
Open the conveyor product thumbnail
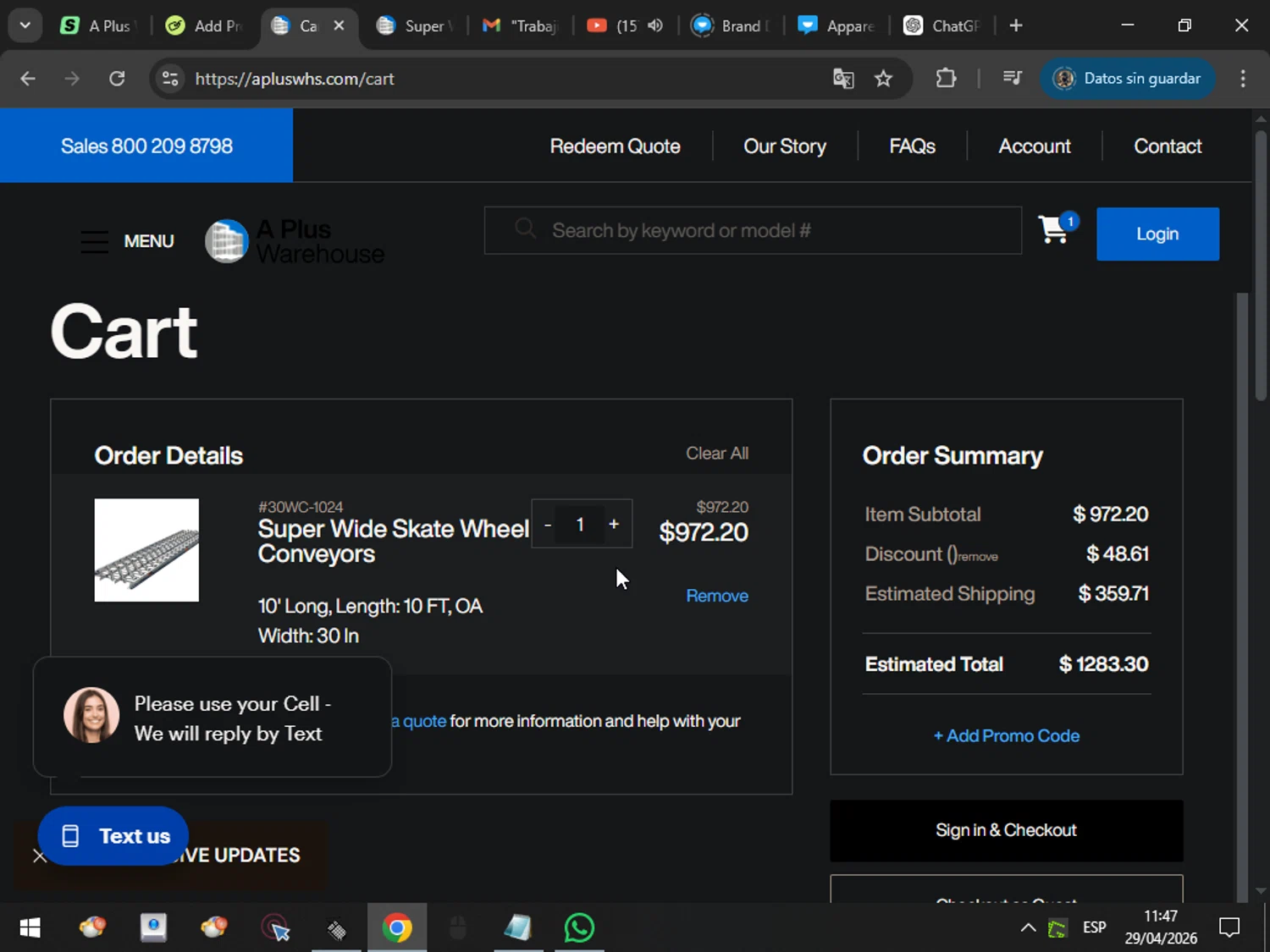pyautogui.click(x=146, y=550)
